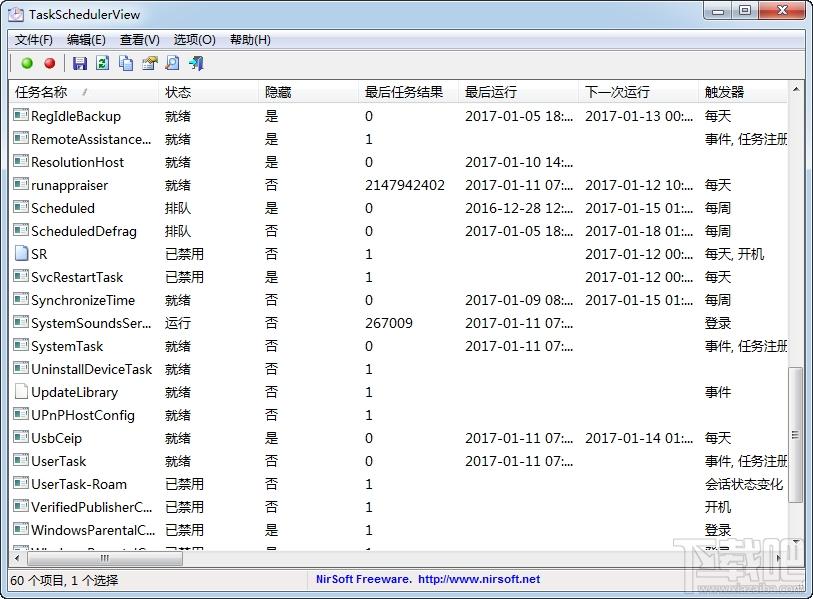Click the 排队 status in ScheduledDefrag row
Image resolution: width=813 pixels, height=599 pixels.
point(178,231)
